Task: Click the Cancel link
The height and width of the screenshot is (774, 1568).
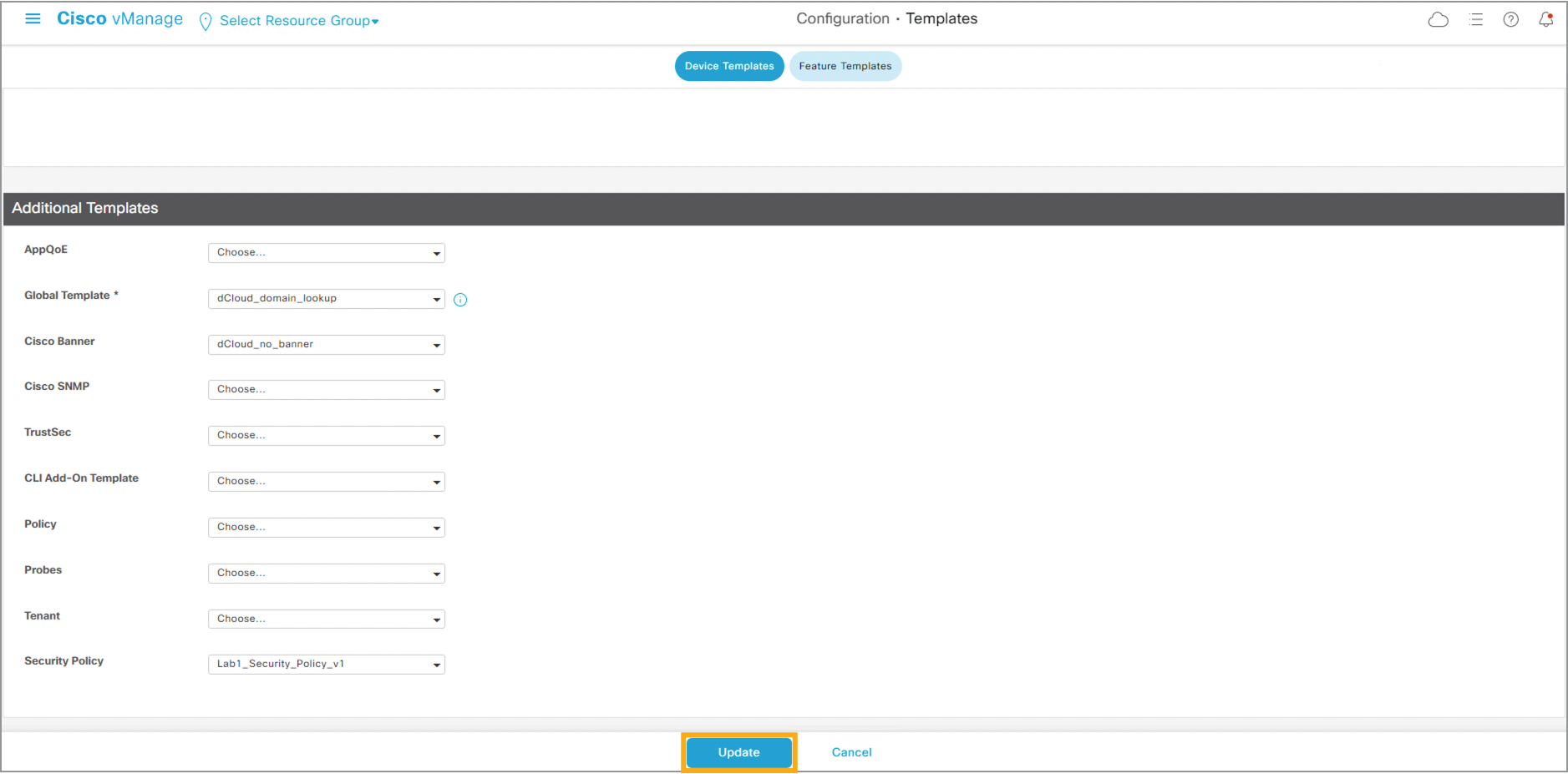Action: click(851, 752)
